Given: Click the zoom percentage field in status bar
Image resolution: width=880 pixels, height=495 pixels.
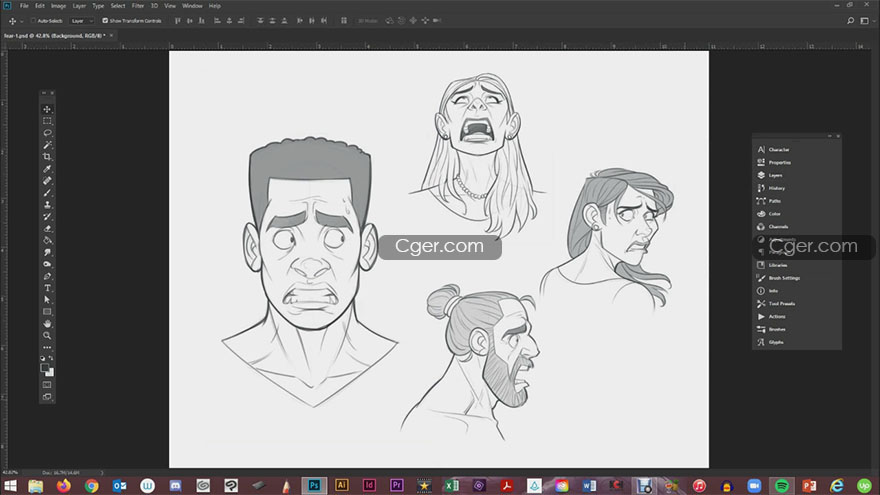Looking at the screenshot, I should (11, 473).
